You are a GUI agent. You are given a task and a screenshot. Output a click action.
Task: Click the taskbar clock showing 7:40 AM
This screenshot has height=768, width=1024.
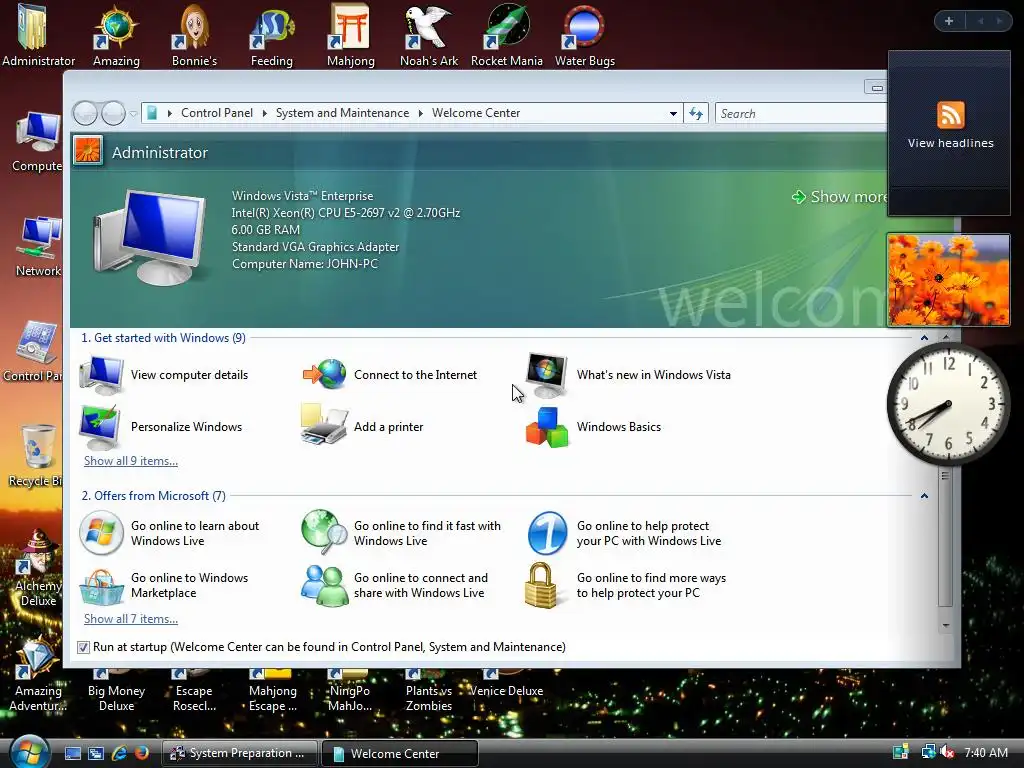click(985, 753)
